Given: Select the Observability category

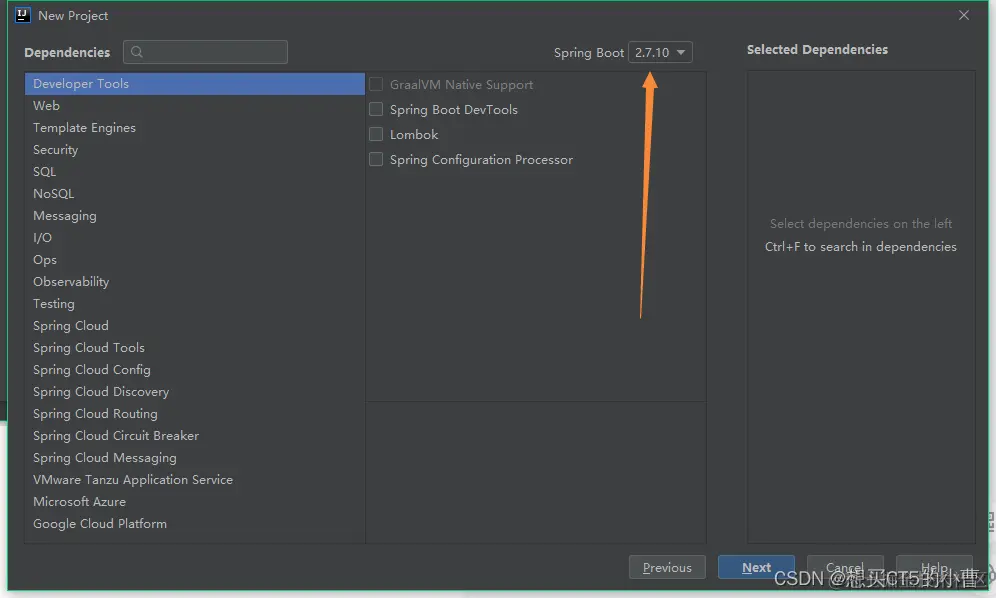Looking at the screenshot, I should 194,282.
